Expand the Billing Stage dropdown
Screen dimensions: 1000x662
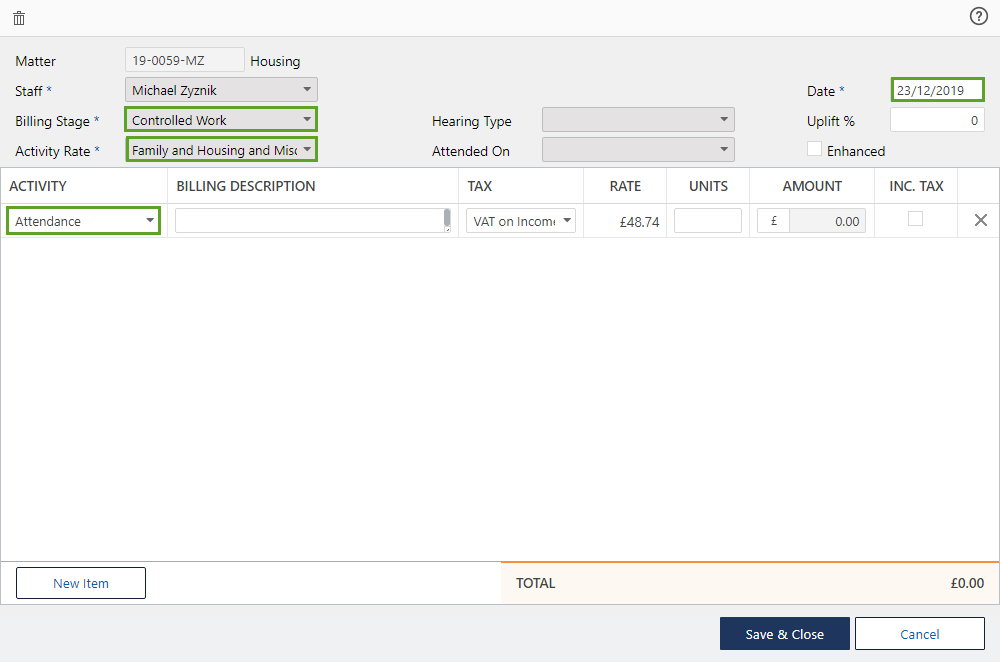(221, 120)
